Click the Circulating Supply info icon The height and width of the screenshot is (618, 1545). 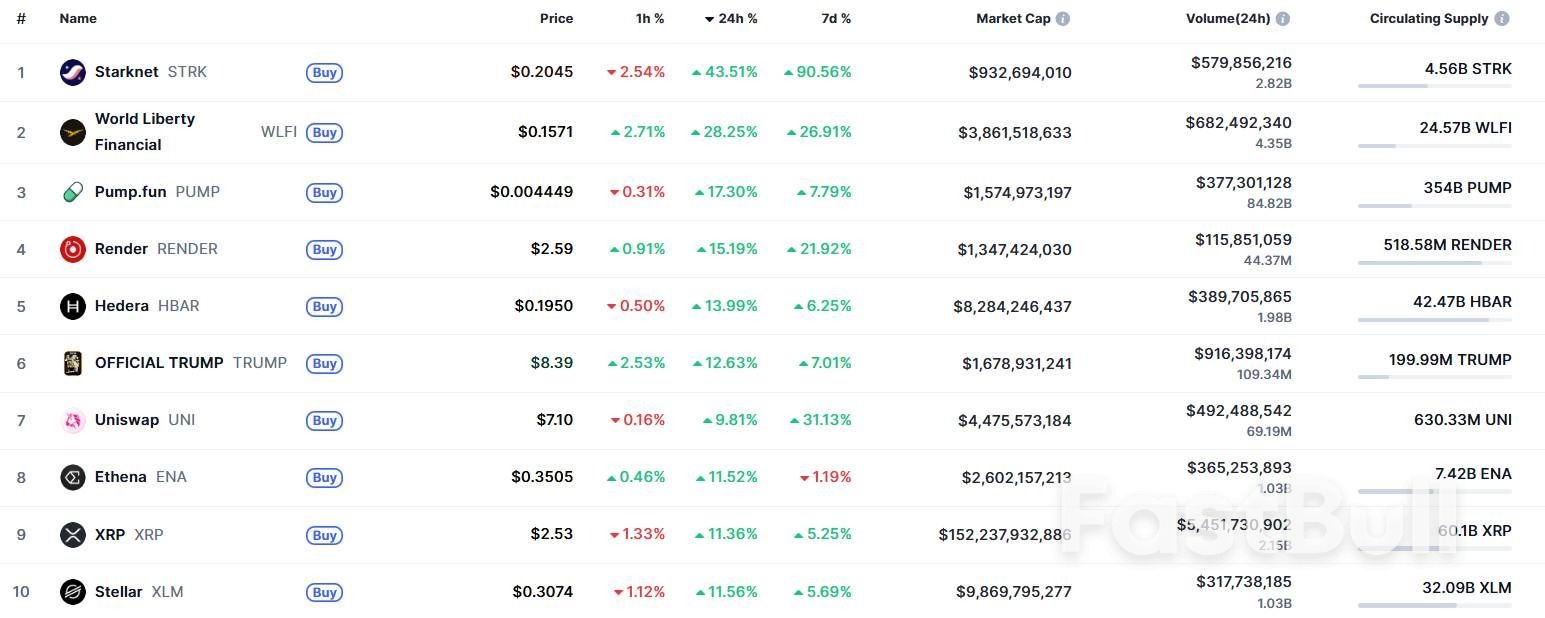click(1501, 19)
